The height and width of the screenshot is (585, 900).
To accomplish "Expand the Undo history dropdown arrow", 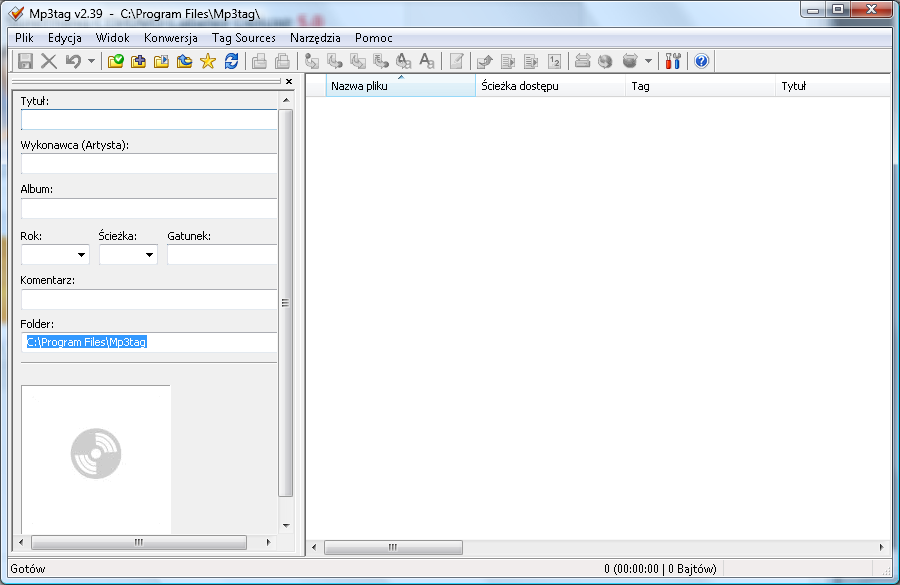I will 91,61.
